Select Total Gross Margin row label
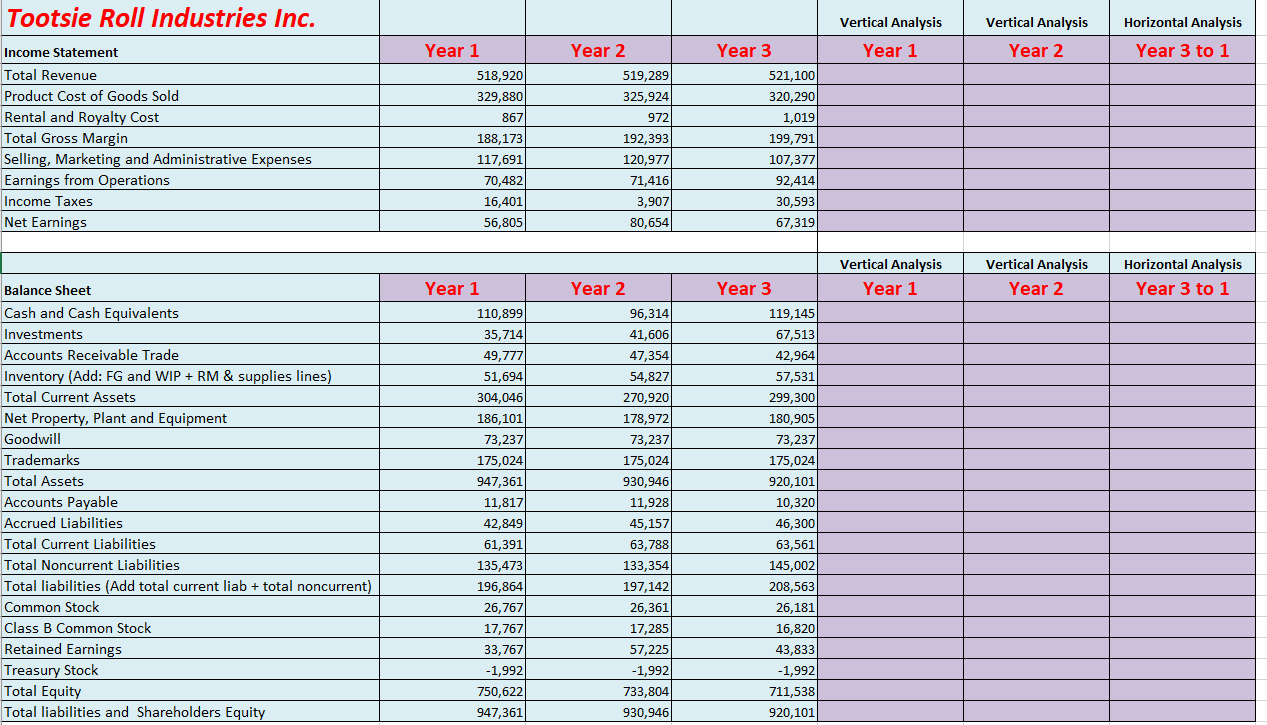Viewport: 1267px width, 725px height. pos(190,138)
